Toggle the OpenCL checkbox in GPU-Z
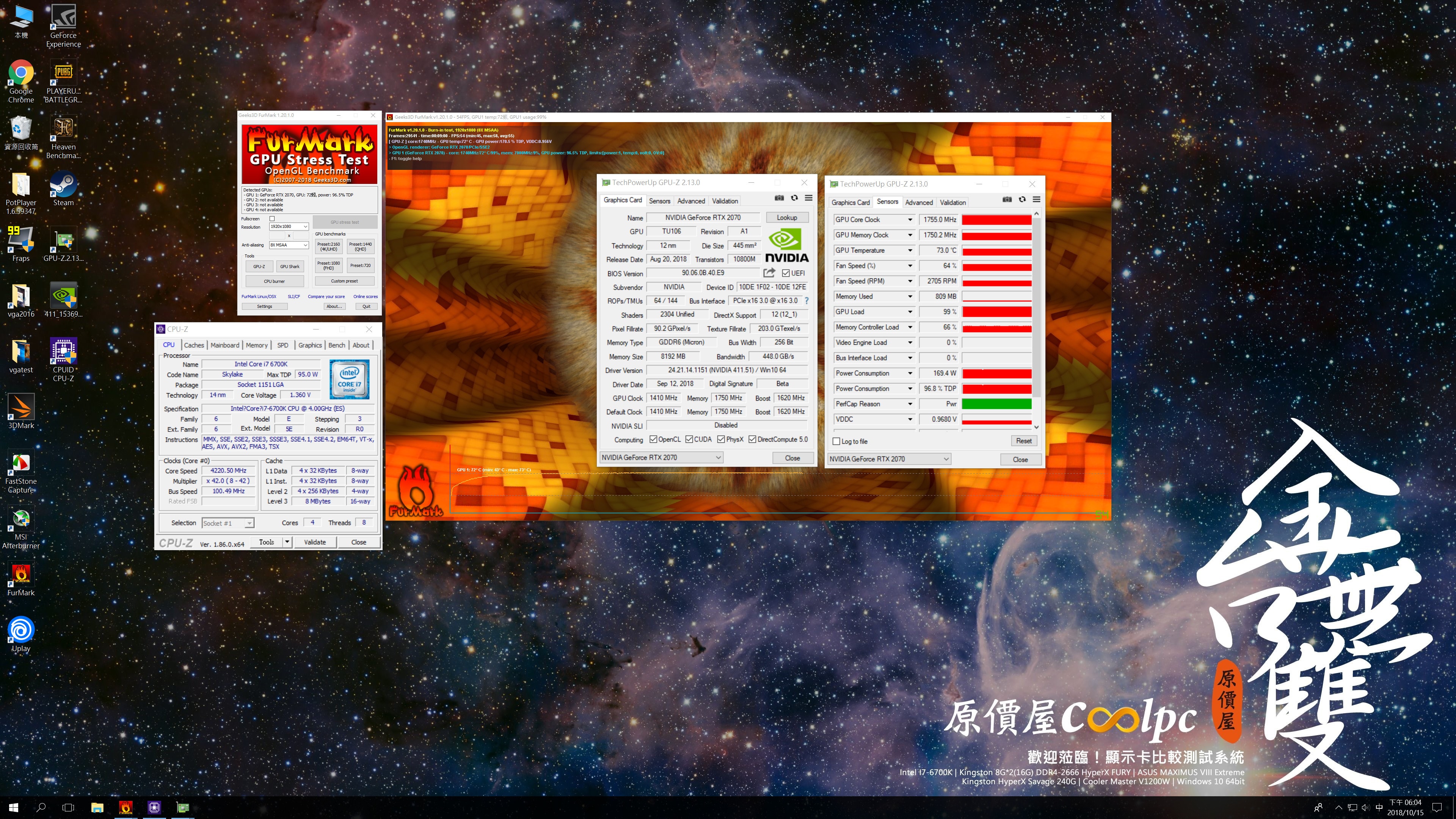Viewport: 1456px width, 819px height. click(653, 439)
